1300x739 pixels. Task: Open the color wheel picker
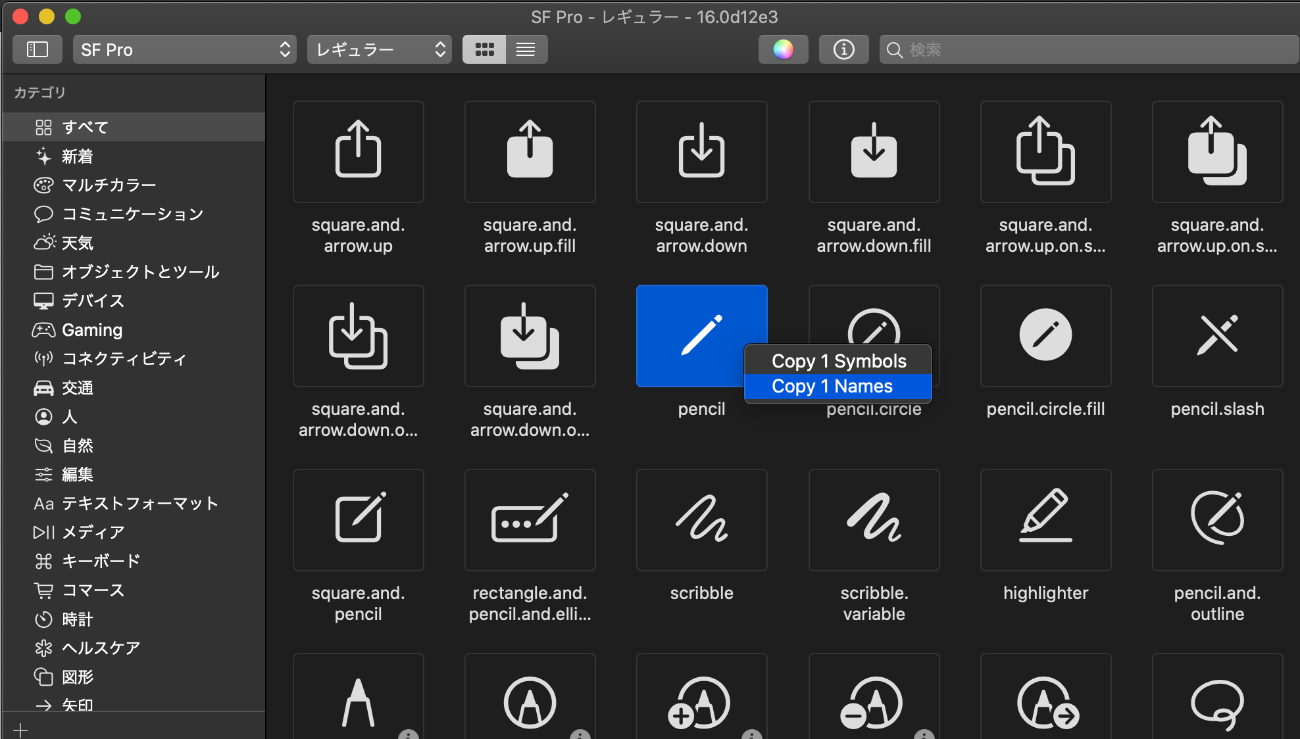[x=783, y=49]
